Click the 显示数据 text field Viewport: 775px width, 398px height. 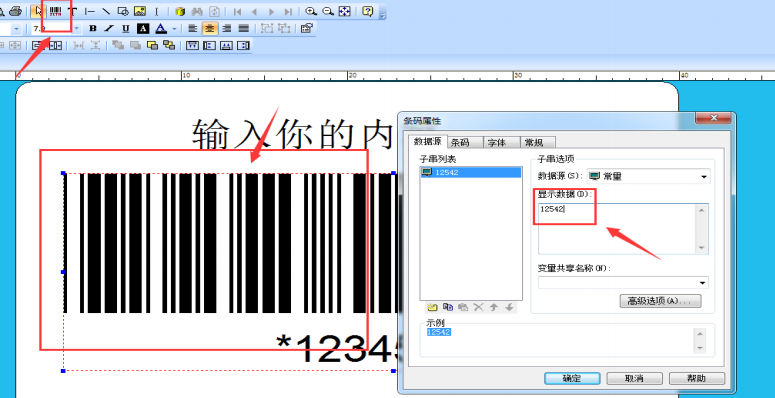pyautogui.click(x=623, y=229)
